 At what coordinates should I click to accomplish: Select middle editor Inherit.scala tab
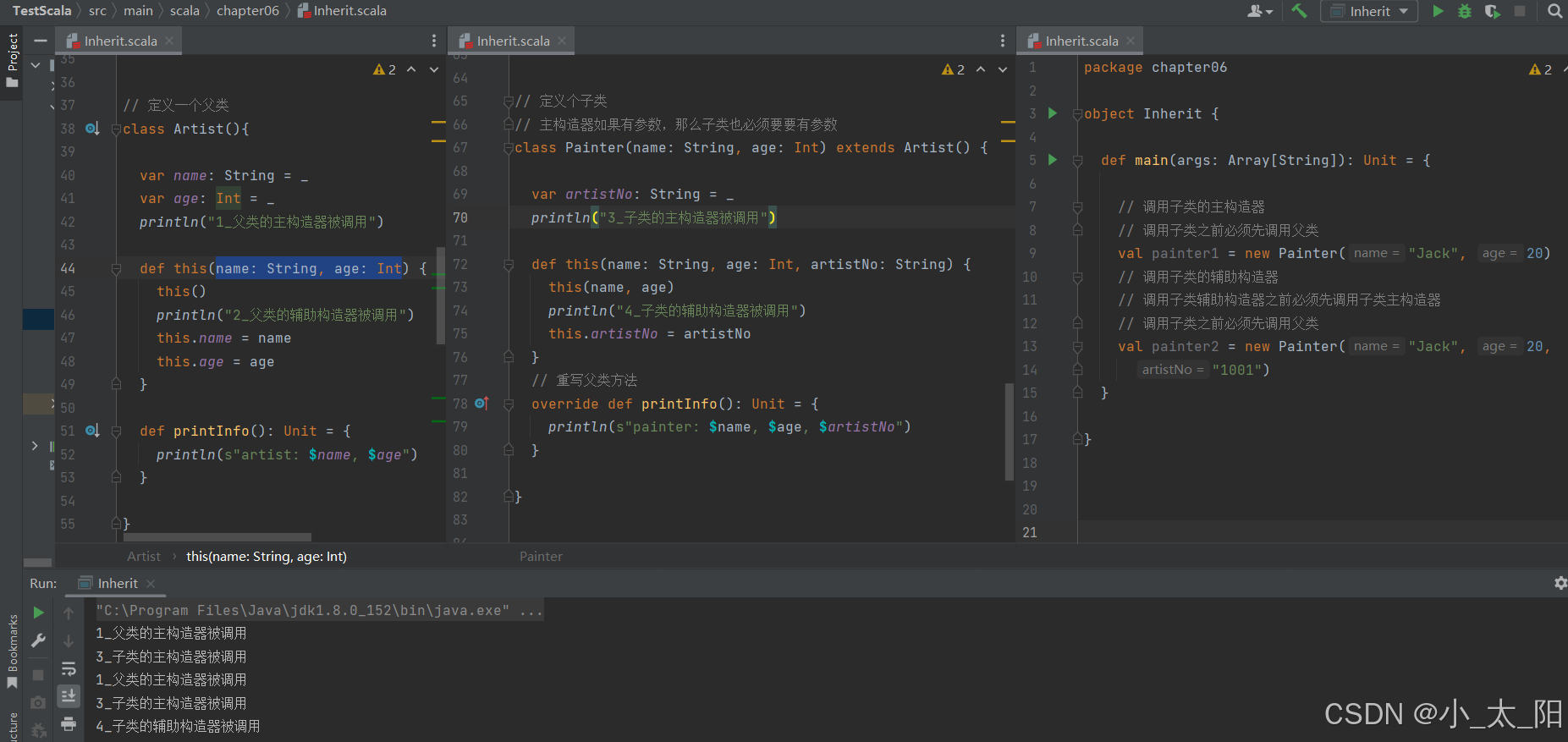click(x=513, y=41)
